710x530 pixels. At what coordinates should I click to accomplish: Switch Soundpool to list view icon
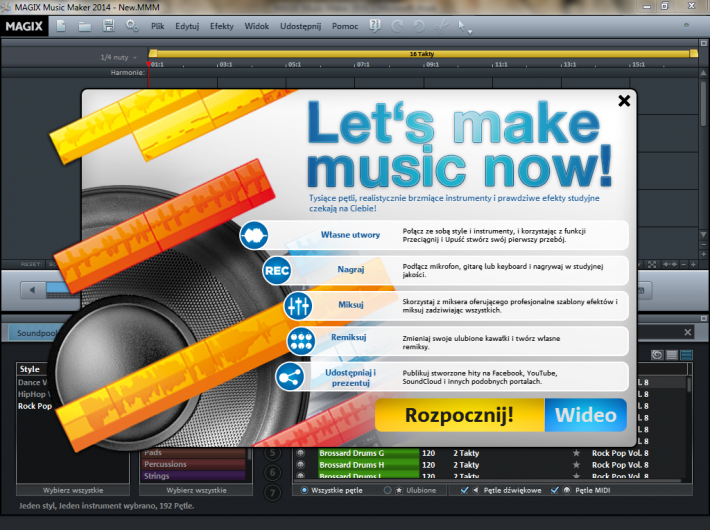(x=672, y=355)
